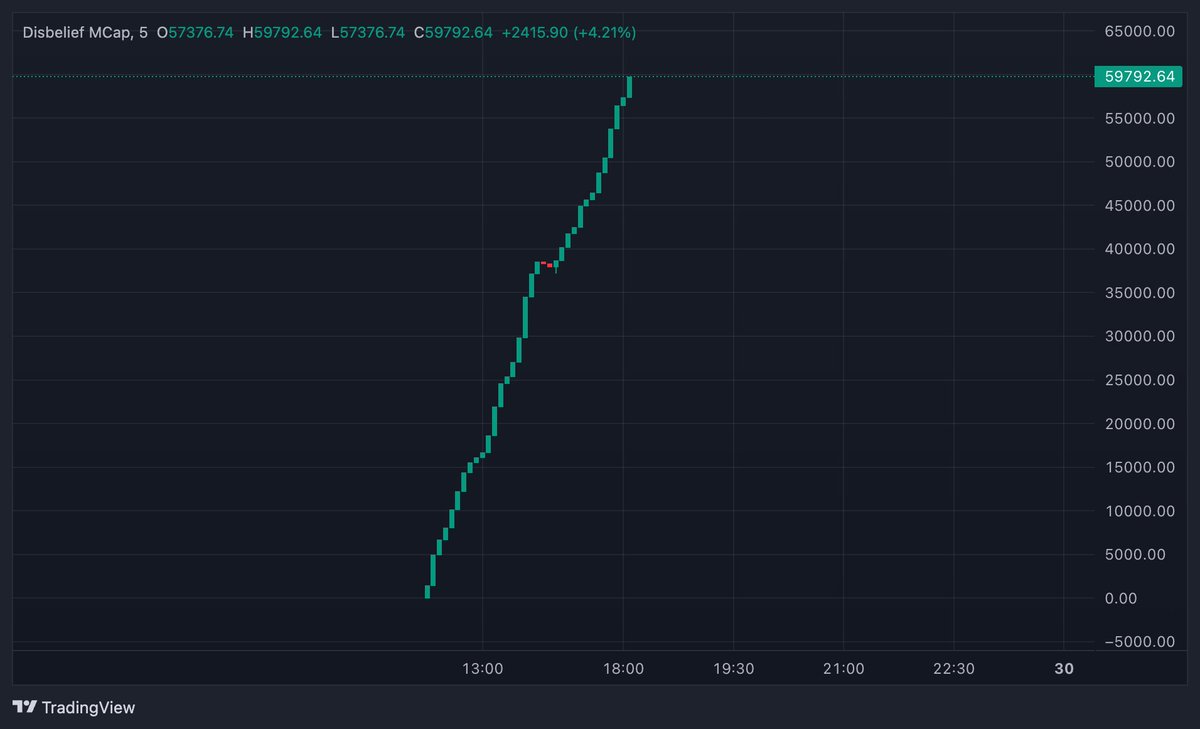Click the −5000.00 price axis label
Screen dimensions: 1200x729
[x=1139, y=642]
